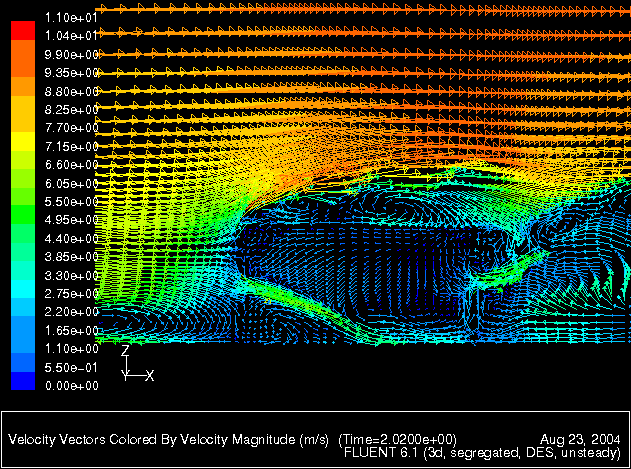Click the 2.20e+00 legend label

(72, 312)
